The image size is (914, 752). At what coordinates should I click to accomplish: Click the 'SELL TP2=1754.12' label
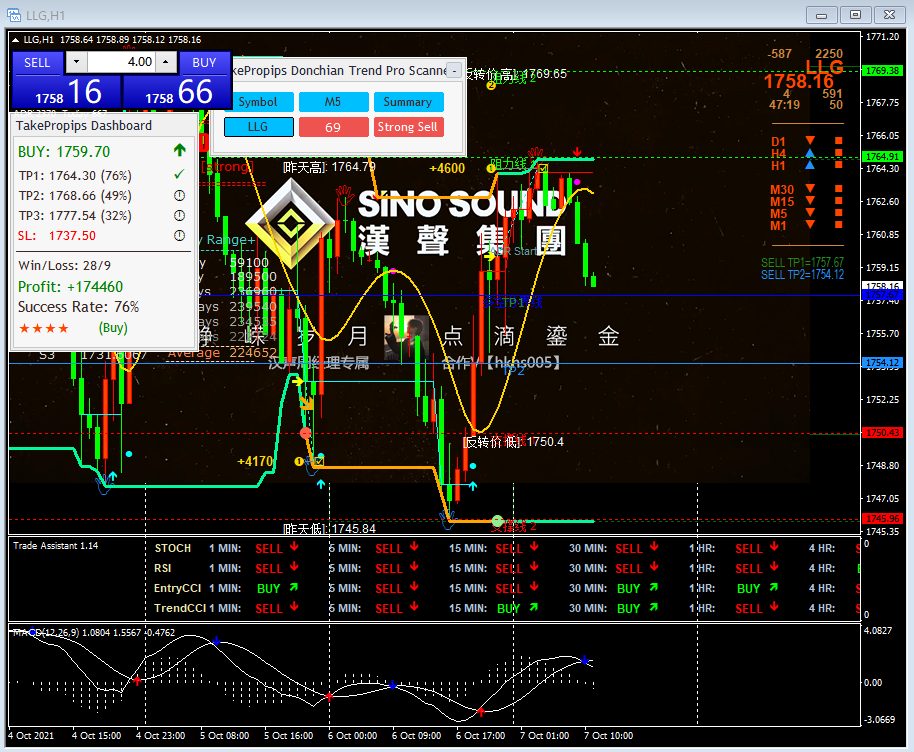(802, 275)
